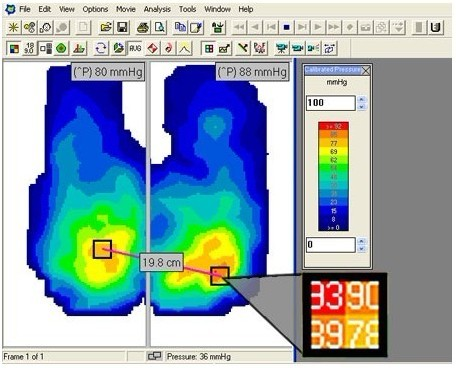Toggle the AUG averaging toolbar button

tap(135, 49)
